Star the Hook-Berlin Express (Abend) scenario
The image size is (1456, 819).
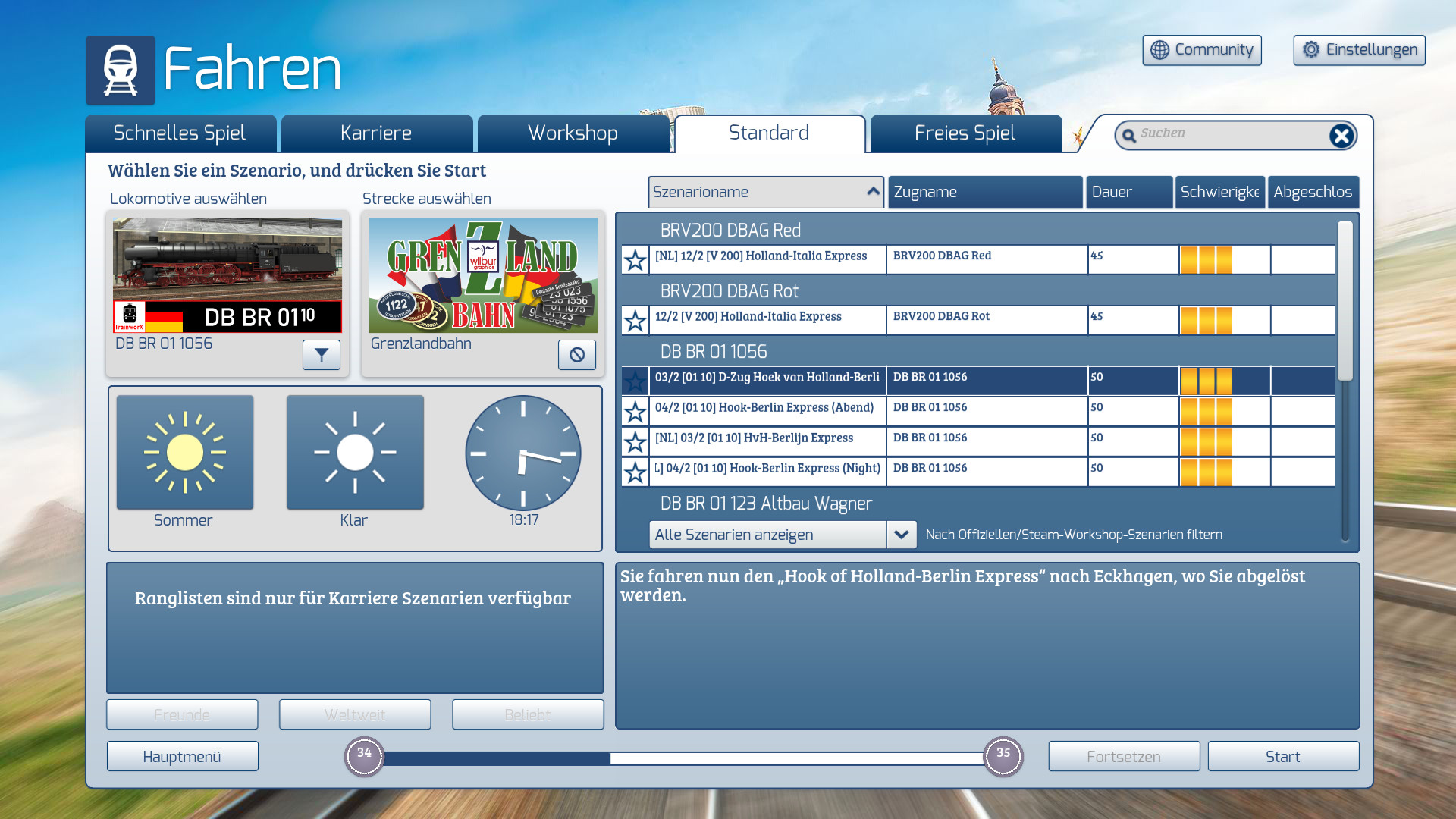coord(635,412)
